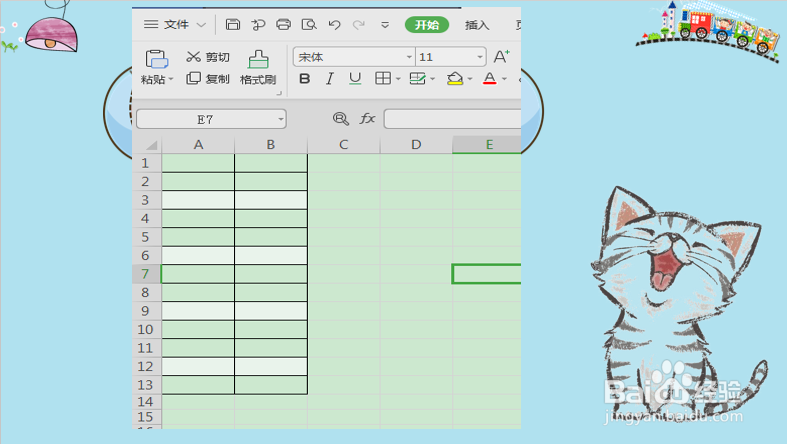The width and height of the screenshot is (787, 444).
Task: Click cell B9
Action: click(271, 311)
